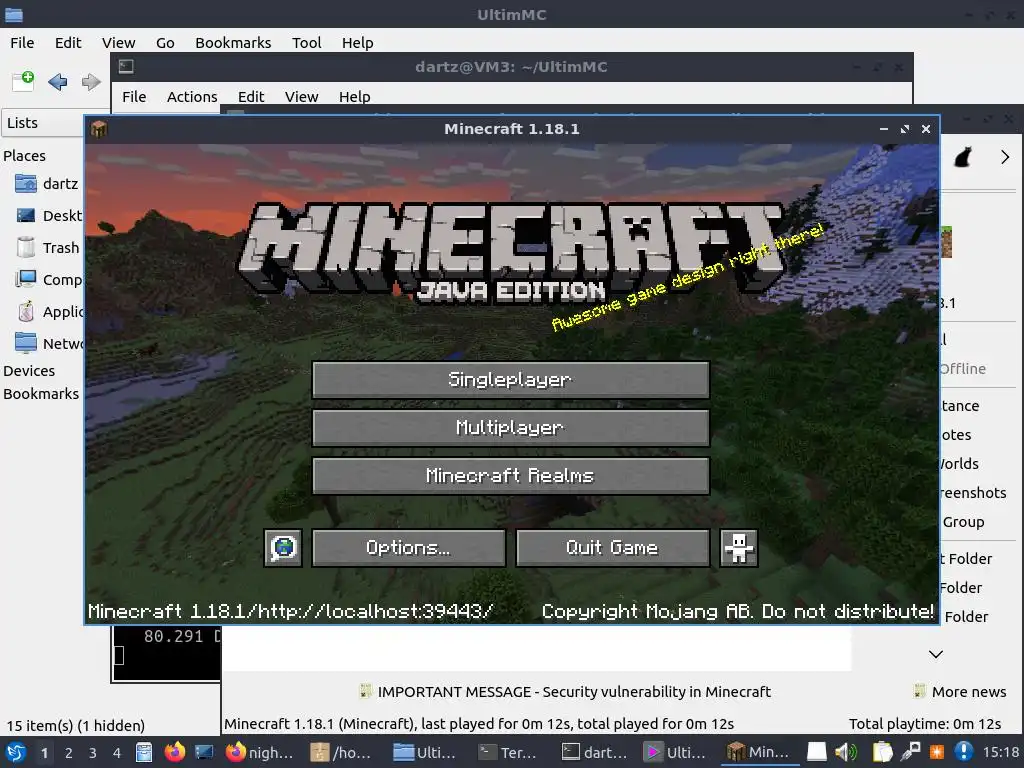
Task: Click white removable media tray icon
Action: pyautogui.click(x=816, y=752)
